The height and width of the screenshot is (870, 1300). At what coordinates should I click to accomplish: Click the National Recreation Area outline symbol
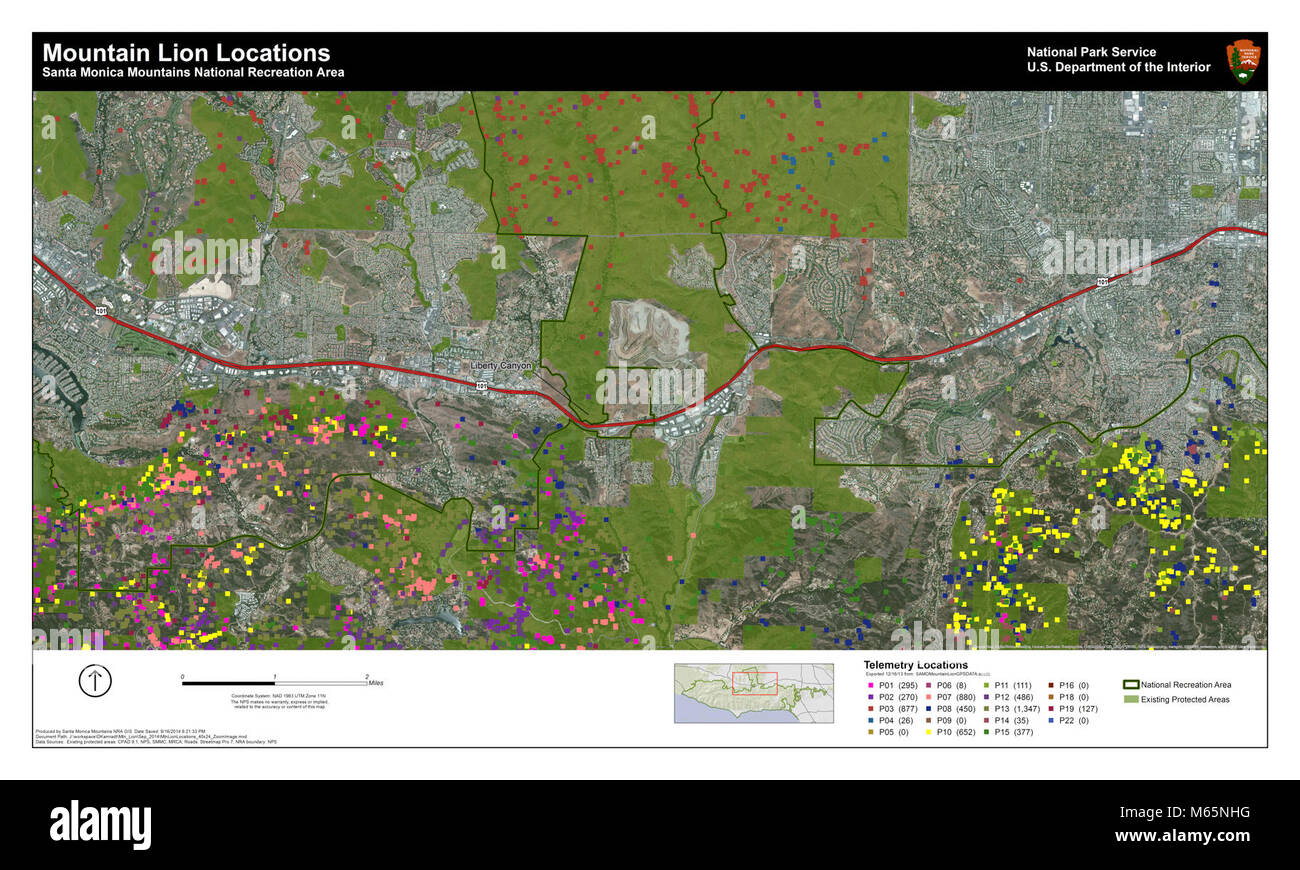coord(1131,685)
